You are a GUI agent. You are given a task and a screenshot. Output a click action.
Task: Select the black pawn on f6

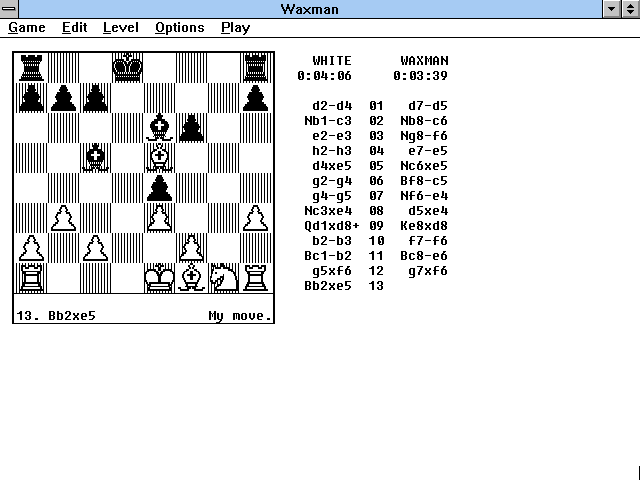pyautogui.click(x=191, y=128)
